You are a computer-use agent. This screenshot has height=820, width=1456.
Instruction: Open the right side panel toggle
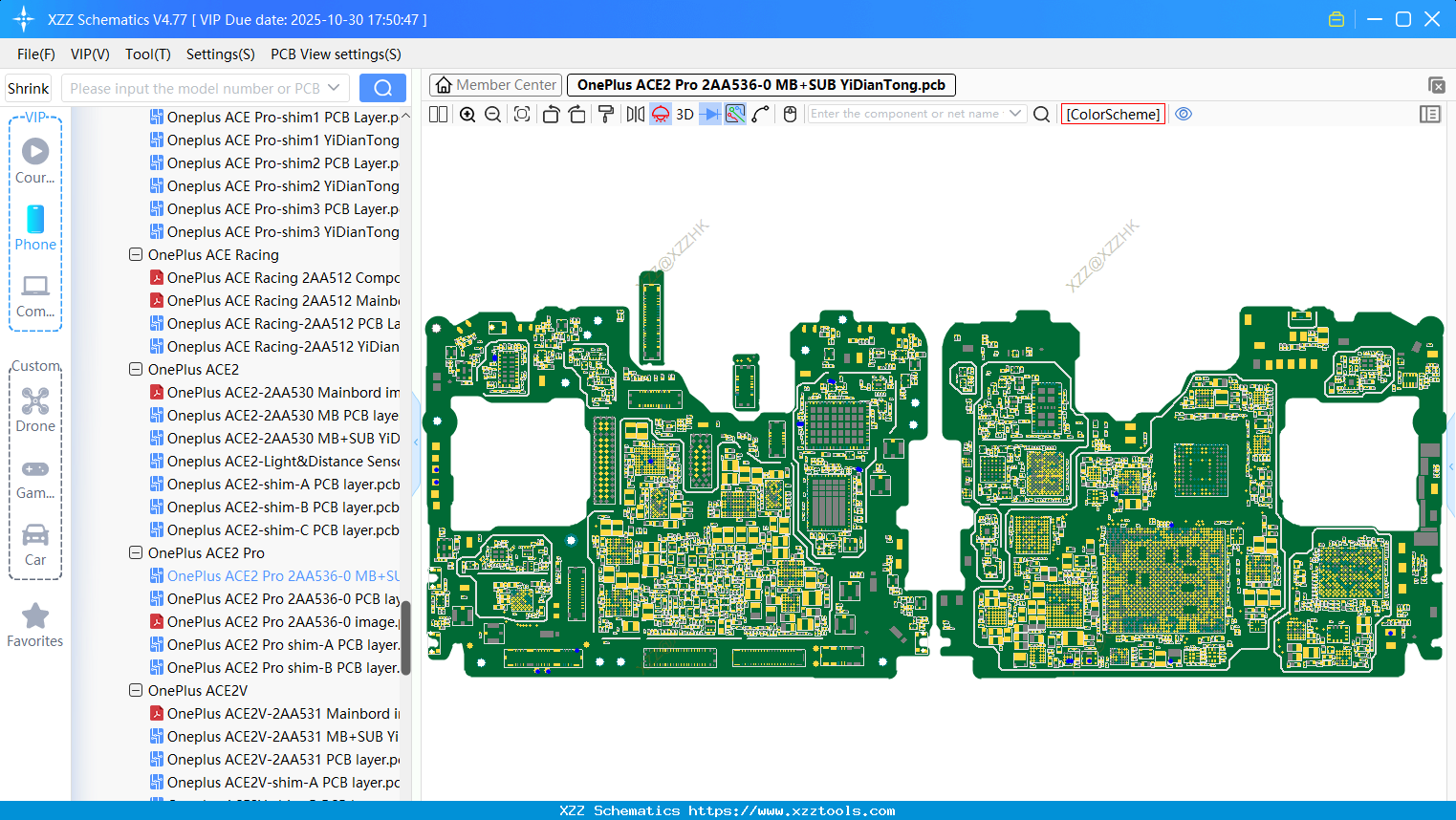point(1430,115)
